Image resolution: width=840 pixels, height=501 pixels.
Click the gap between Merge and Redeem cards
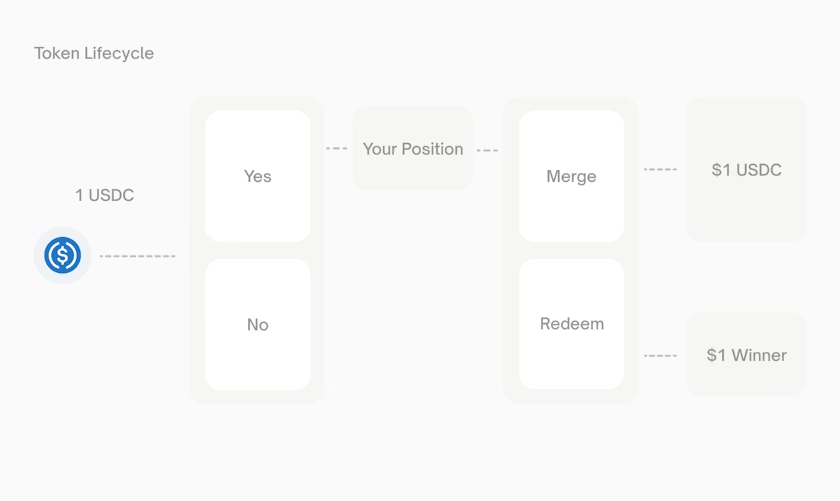[x=571, y=250]
